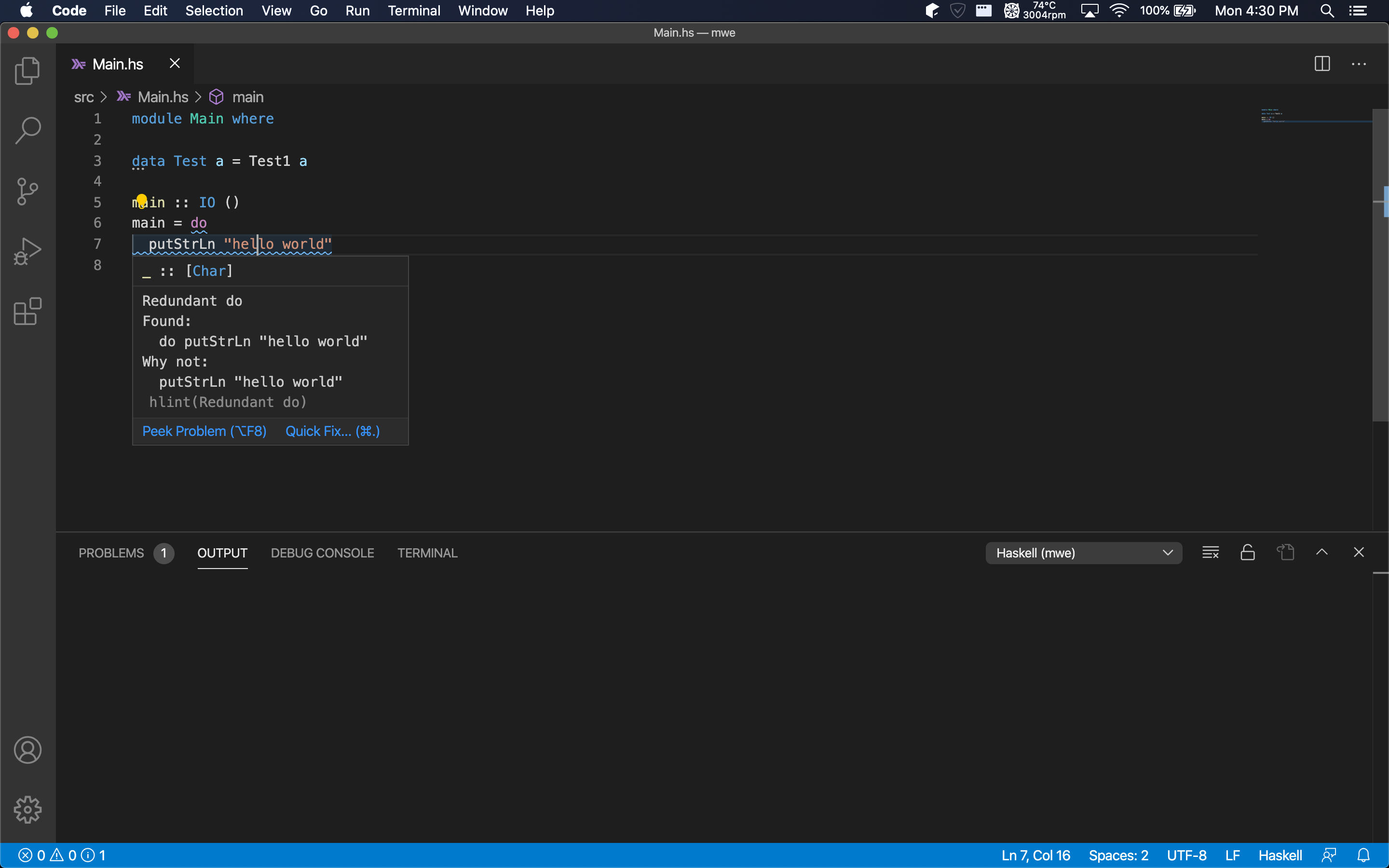
Task: Switch to the PROBLEMS tab
Action: 111,553
